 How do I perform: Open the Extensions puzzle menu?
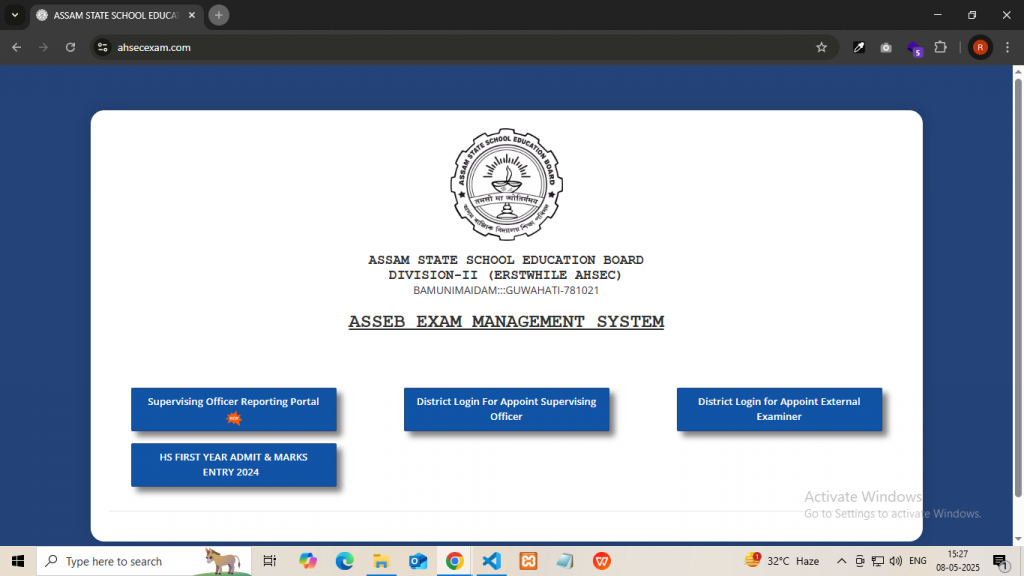click(941, 47)
